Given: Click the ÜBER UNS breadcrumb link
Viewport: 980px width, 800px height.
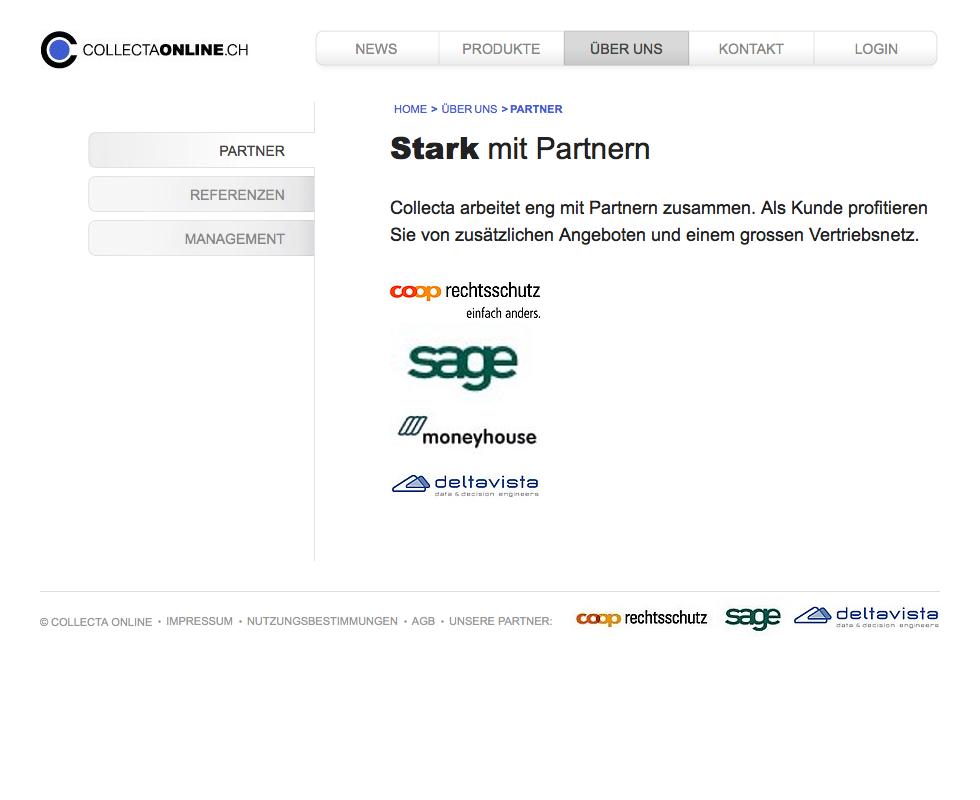Looking at the screenshot, I should tap(469, 109).
